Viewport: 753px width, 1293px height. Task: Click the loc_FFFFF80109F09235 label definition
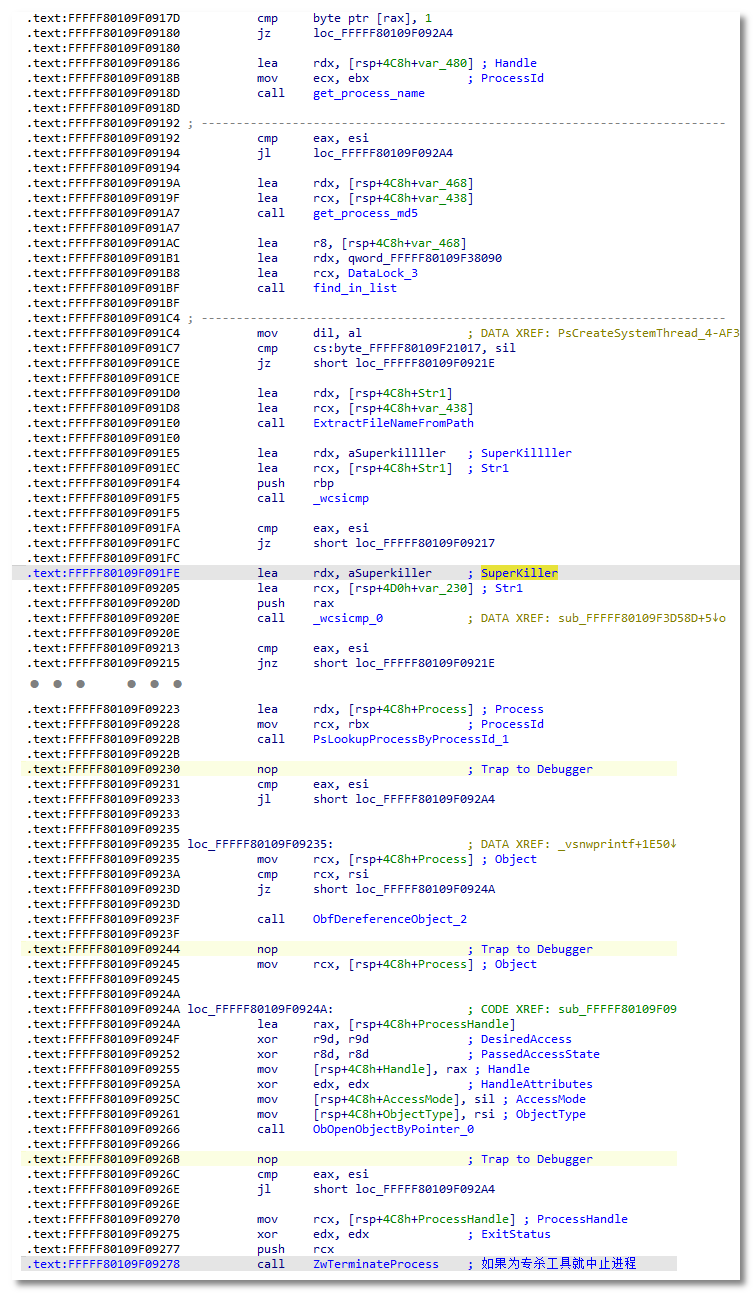click(259, 844)
